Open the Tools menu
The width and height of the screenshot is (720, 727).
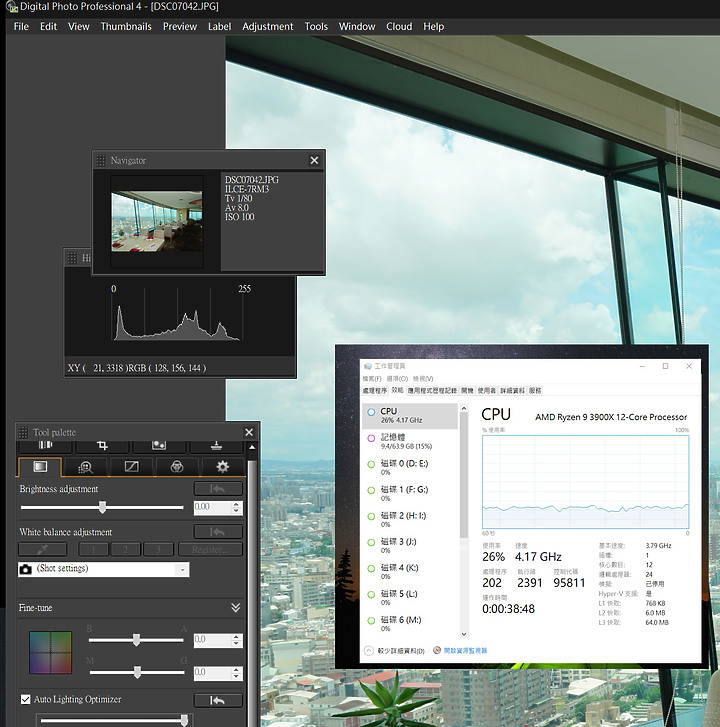tap(316, 26)
